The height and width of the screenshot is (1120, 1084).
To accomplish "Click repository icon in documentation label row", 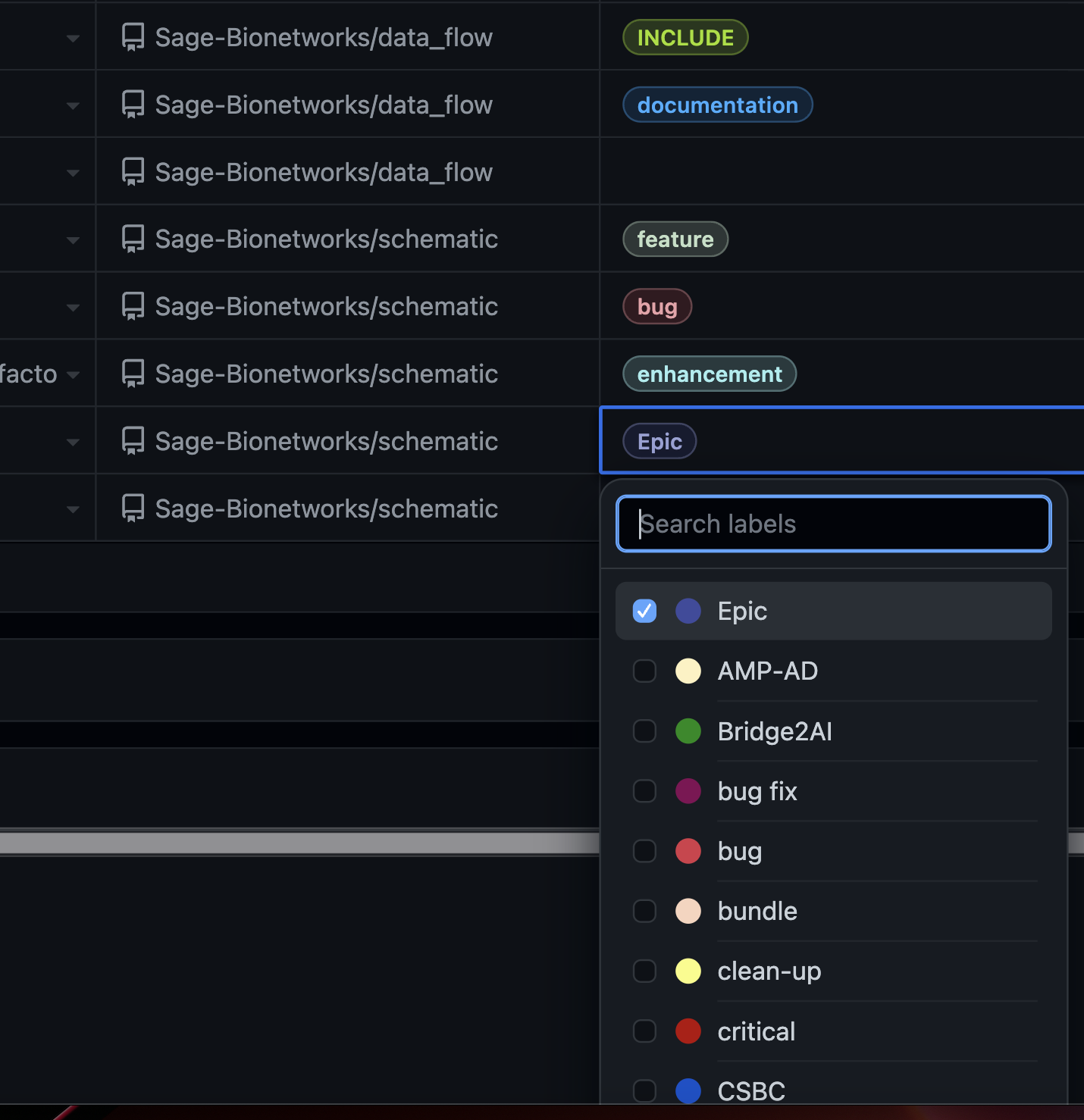I will point(133,105).
